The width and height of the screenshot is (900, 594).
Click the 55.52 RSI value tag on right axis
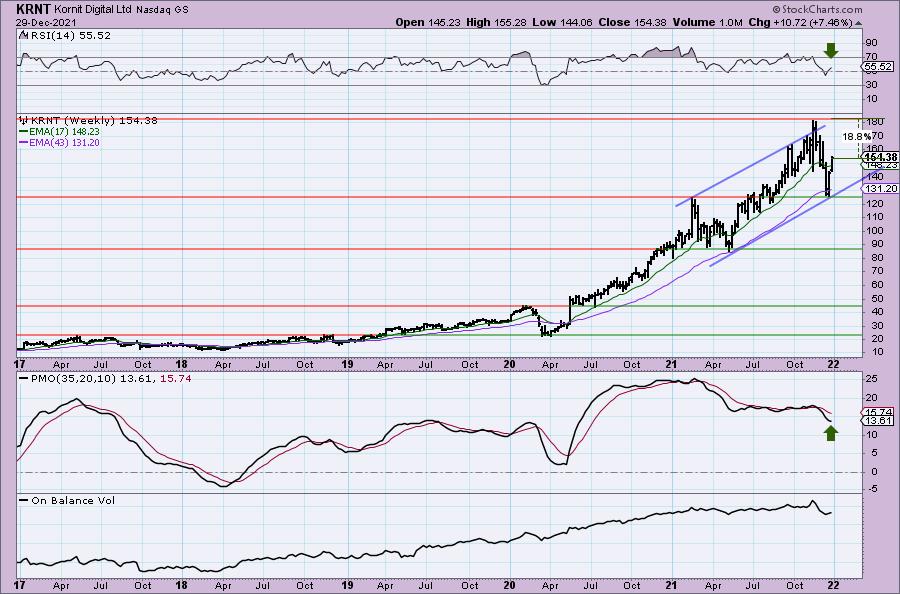point(878,67)
